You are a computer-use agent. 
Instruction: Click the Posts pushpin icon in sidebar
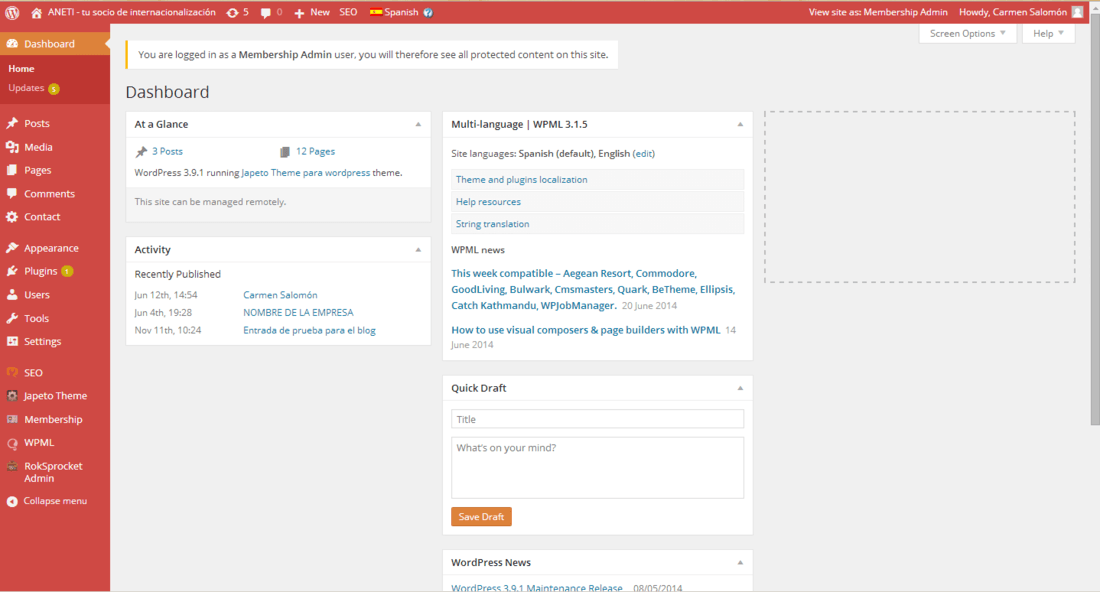click(x=12, y=123)
